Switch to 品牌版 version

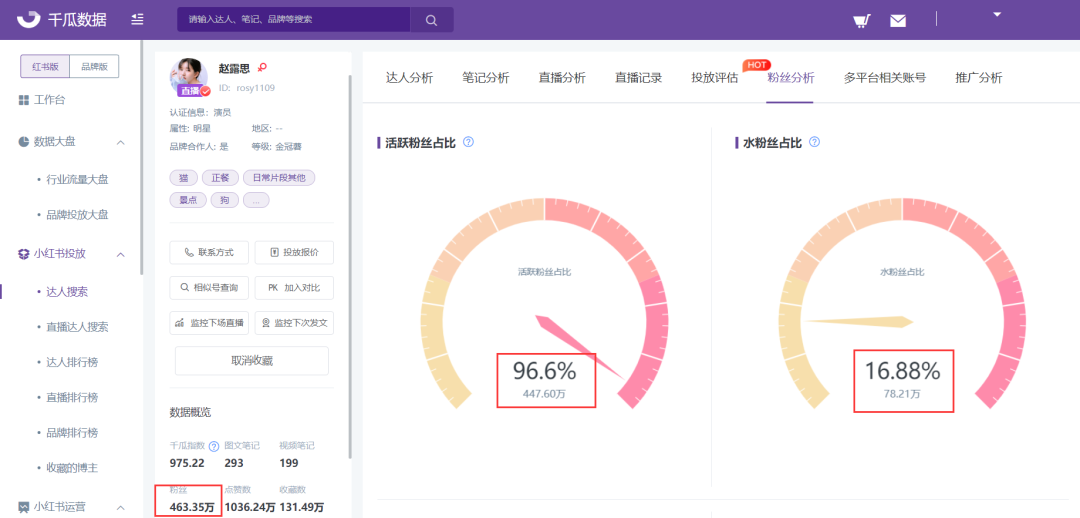[x=94, y=67]
